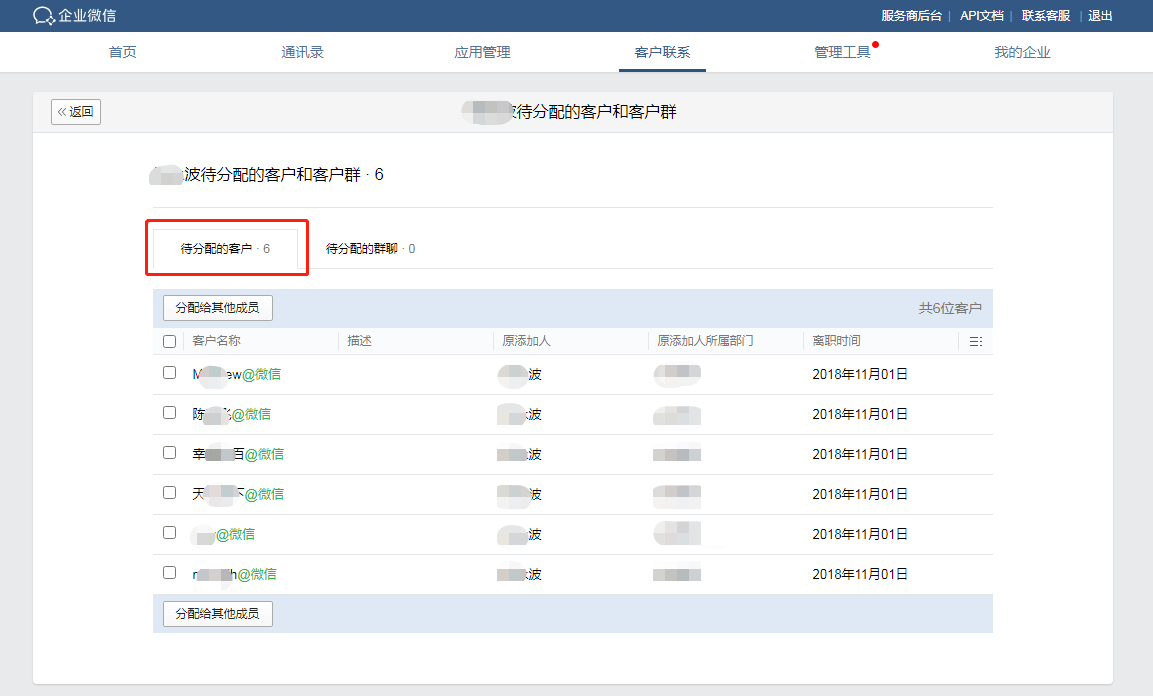
Task: Click the 返回 back button
Action: click(x=76, y=112)
